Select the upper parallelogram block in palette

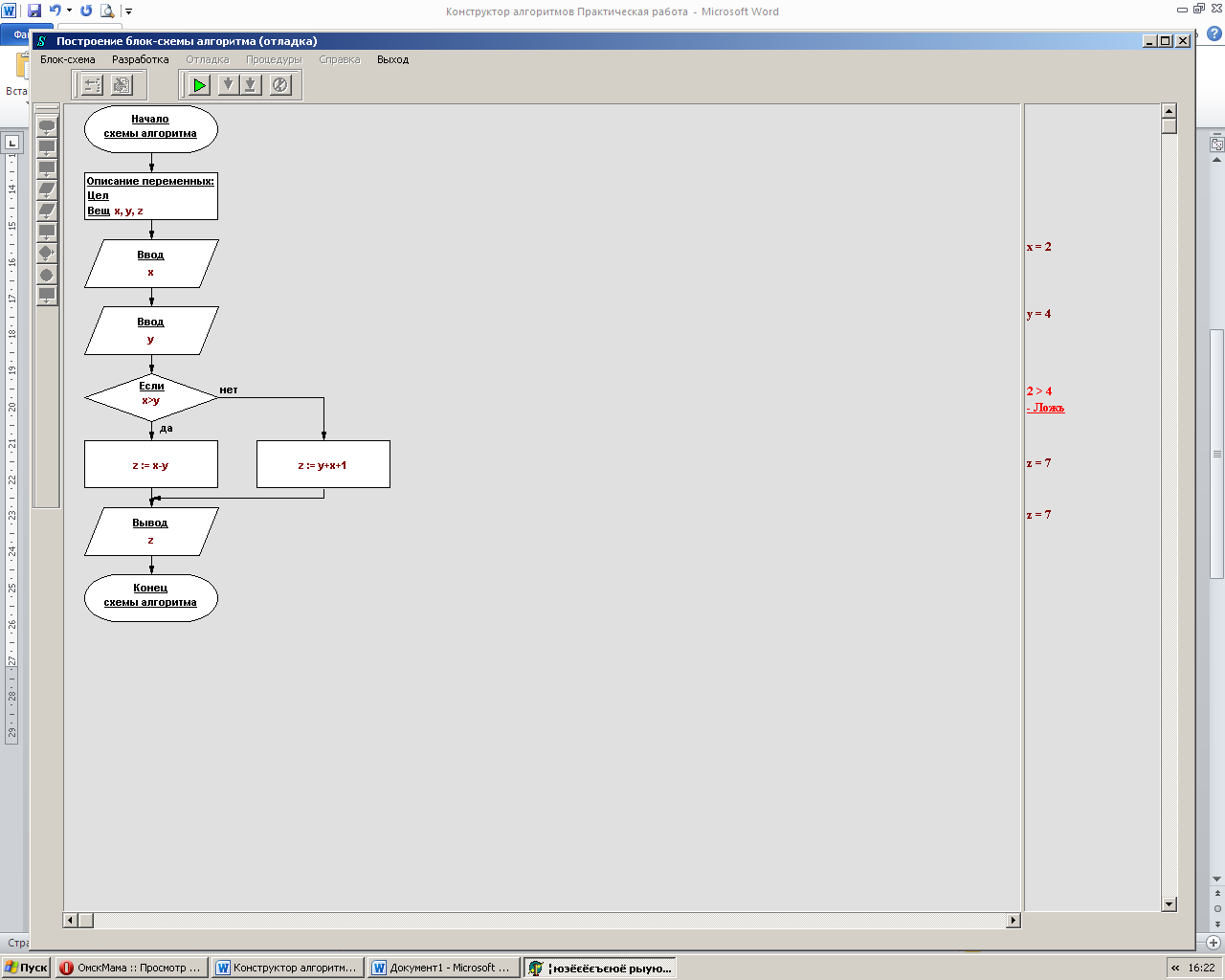point(47,189)
